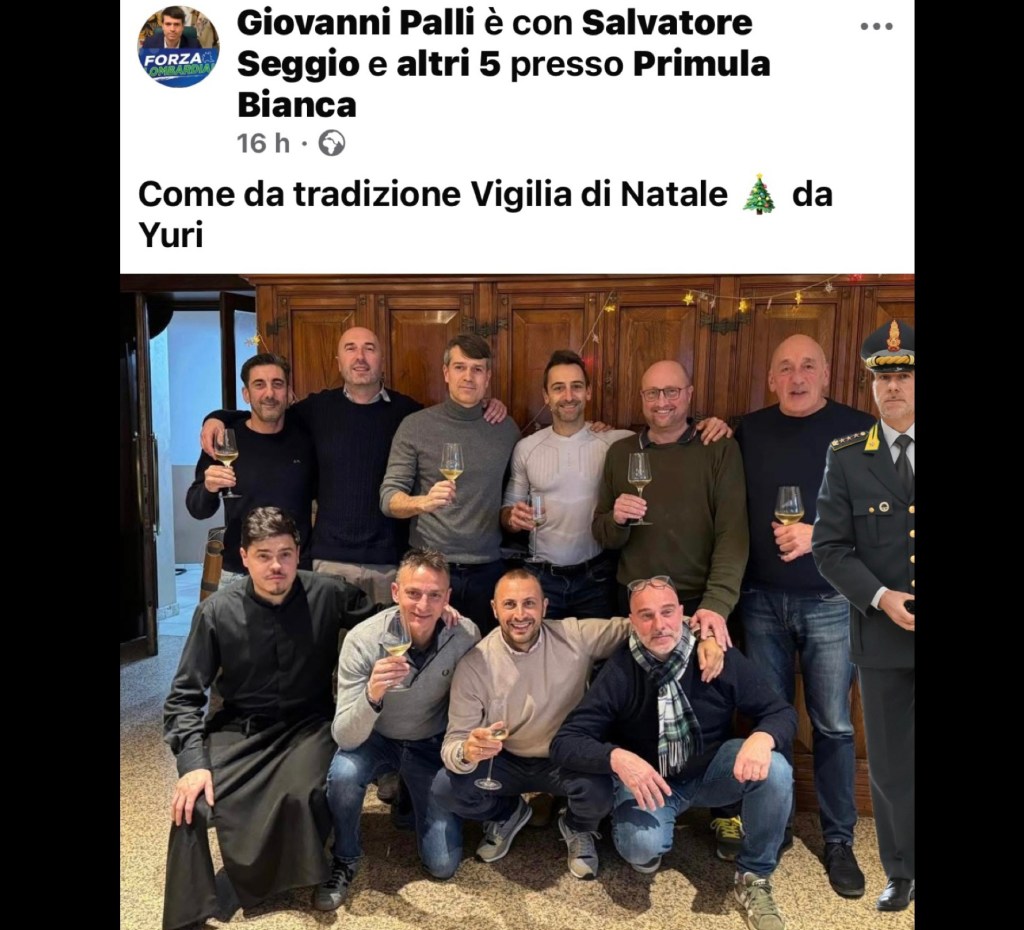Click the globe public audience icon

[332, 143]
